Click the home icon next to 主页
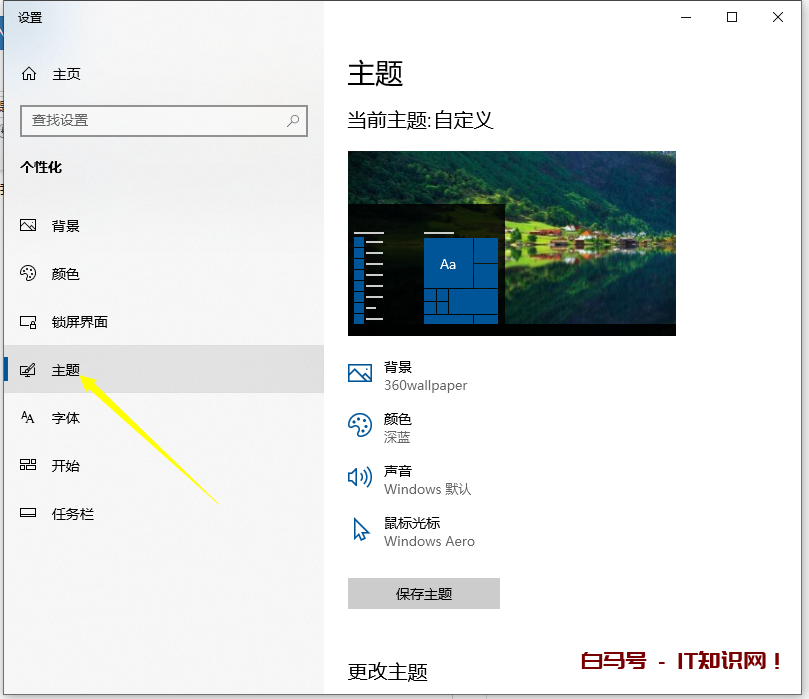The image size is (809, 699). 30,73
